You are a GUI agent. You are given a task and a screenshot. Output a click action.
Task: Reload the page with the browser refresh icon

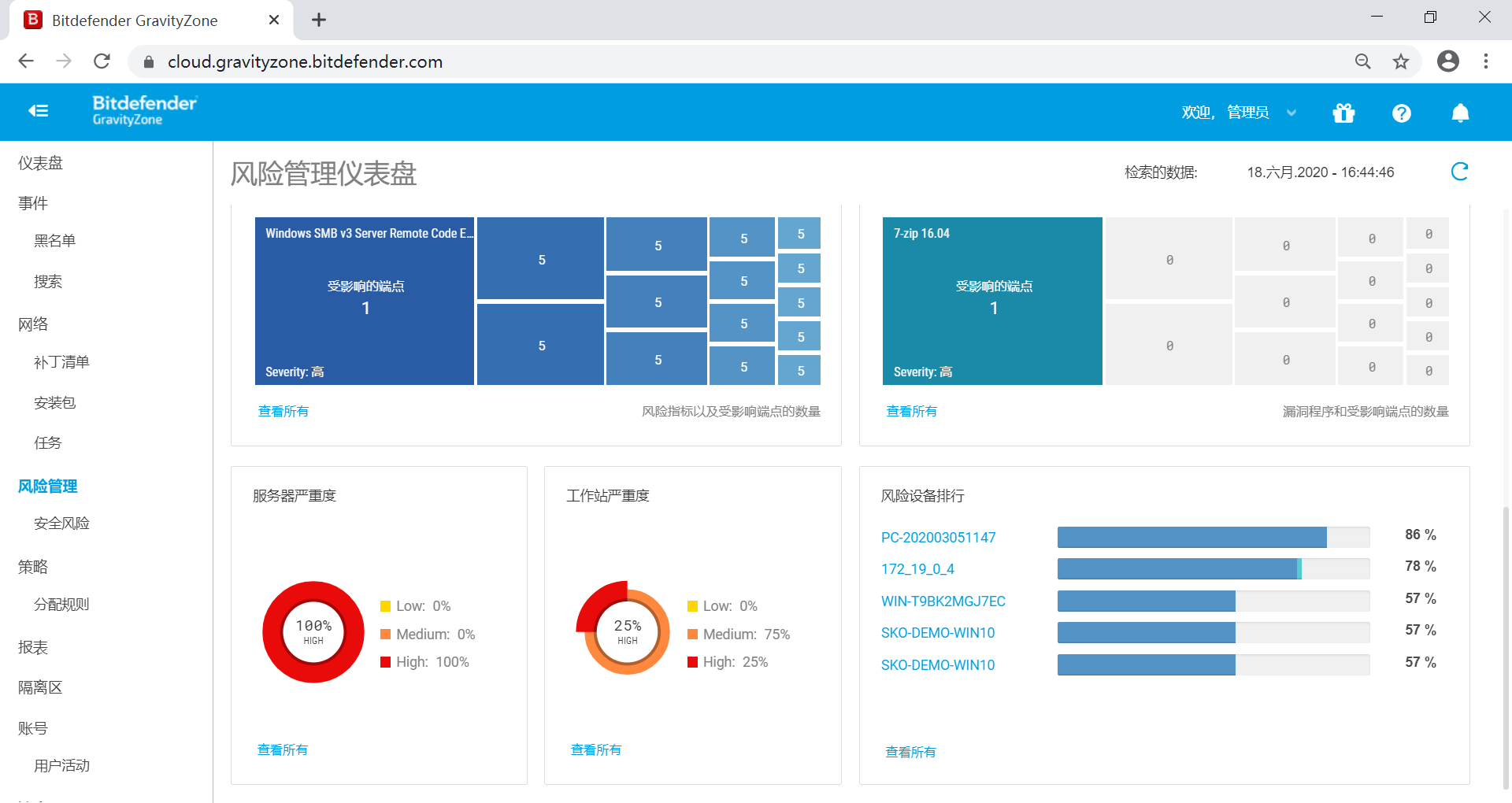click(x=102, y=61)
